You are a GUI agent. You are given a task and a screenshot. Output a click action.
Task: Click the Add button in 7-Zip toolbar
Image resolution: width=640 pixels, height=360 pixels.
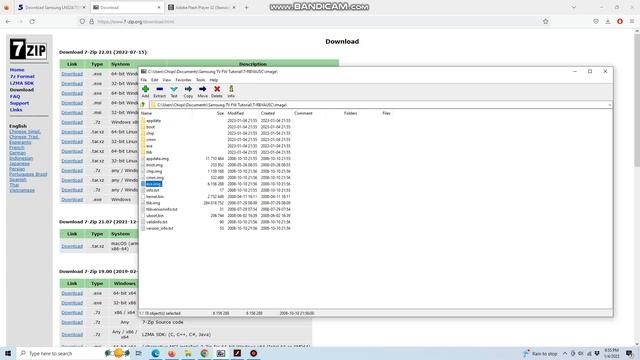pyautogui.click(x=145, y=91)
